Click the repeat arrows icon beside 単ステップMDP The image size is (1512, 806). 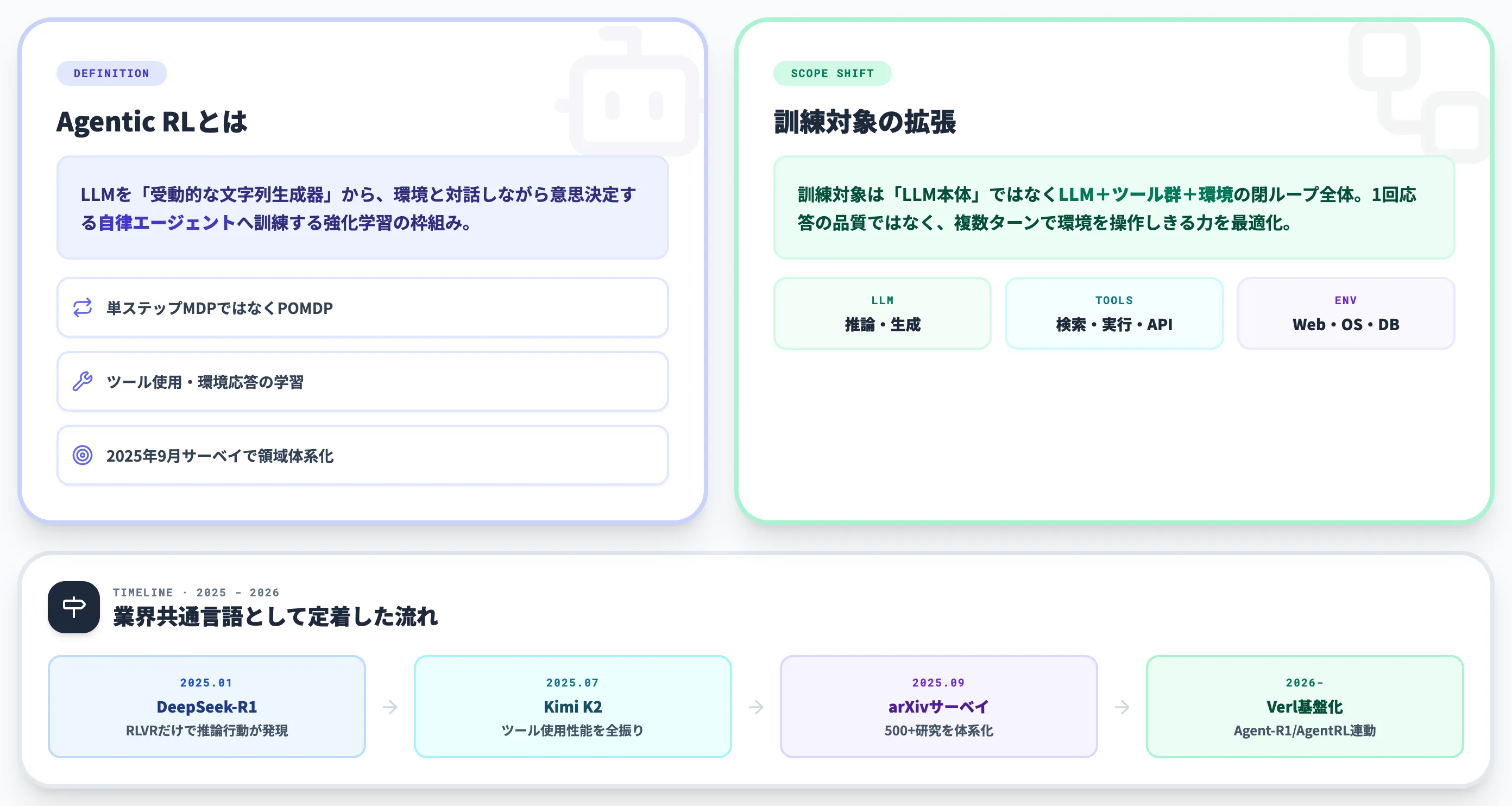click(x=82, y=307)
